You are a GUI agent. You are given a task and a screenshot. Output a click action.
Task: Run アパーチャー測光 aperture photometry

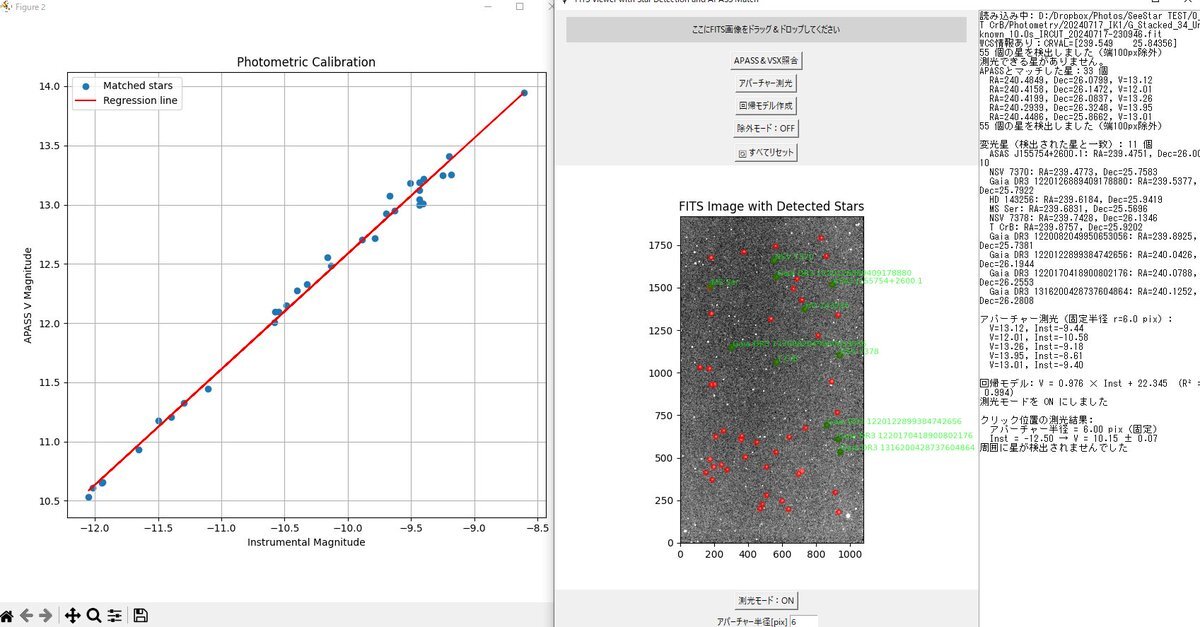pos(766,83)
